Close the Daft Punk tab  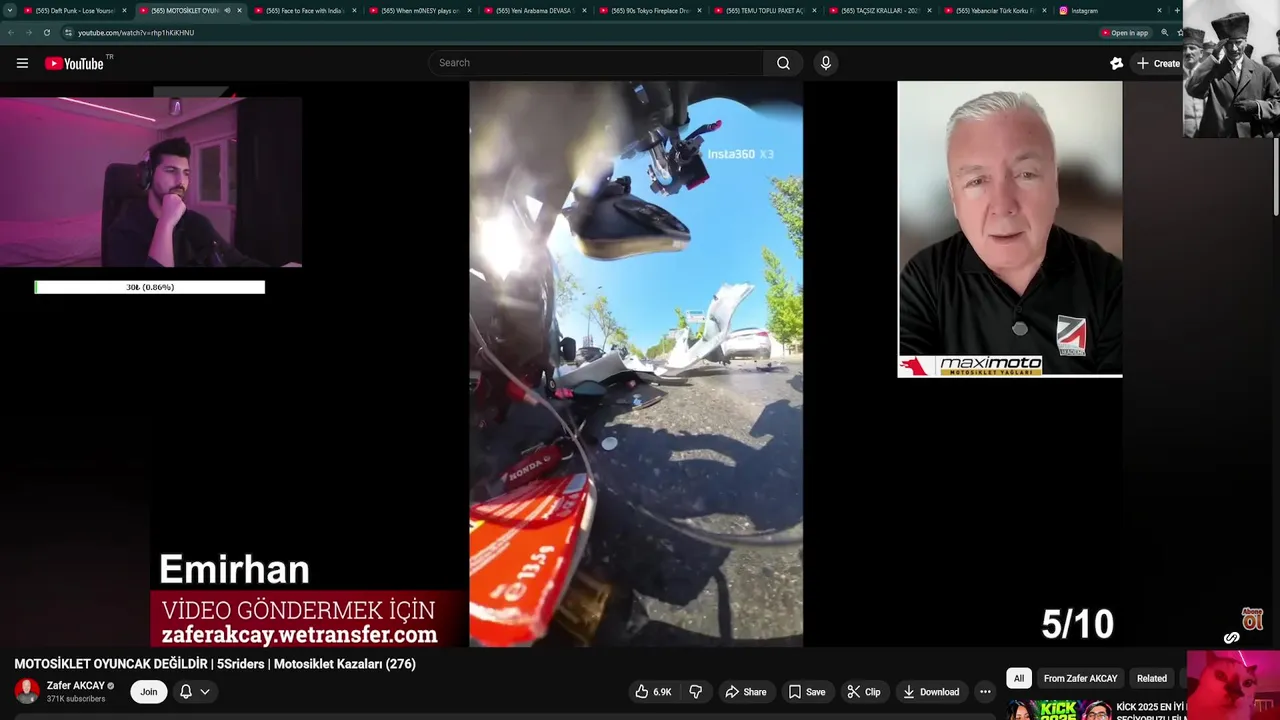click(x=124, y=10)
